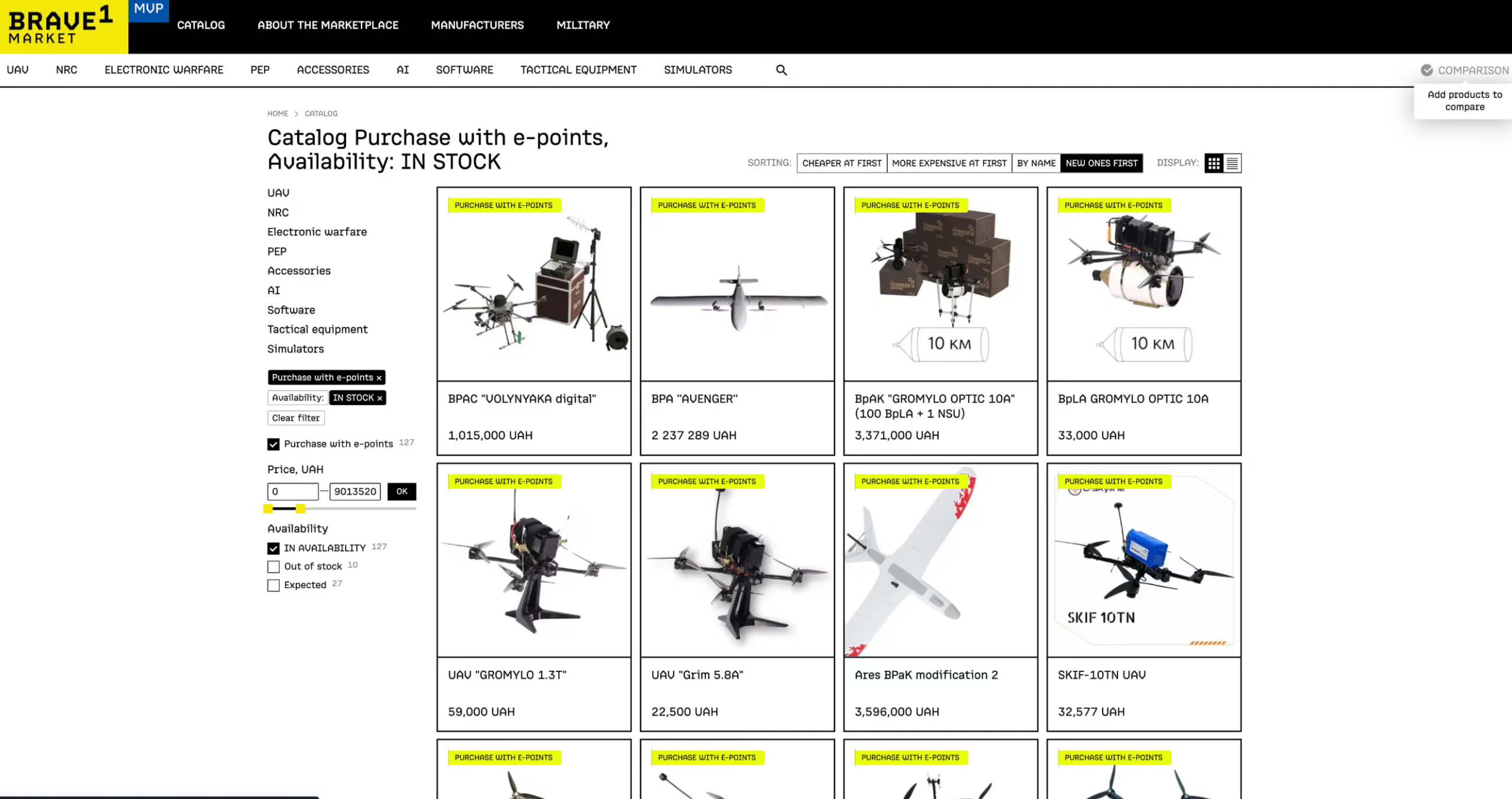
Task: Open the MILITARY menu item
Action: [583, 25]
